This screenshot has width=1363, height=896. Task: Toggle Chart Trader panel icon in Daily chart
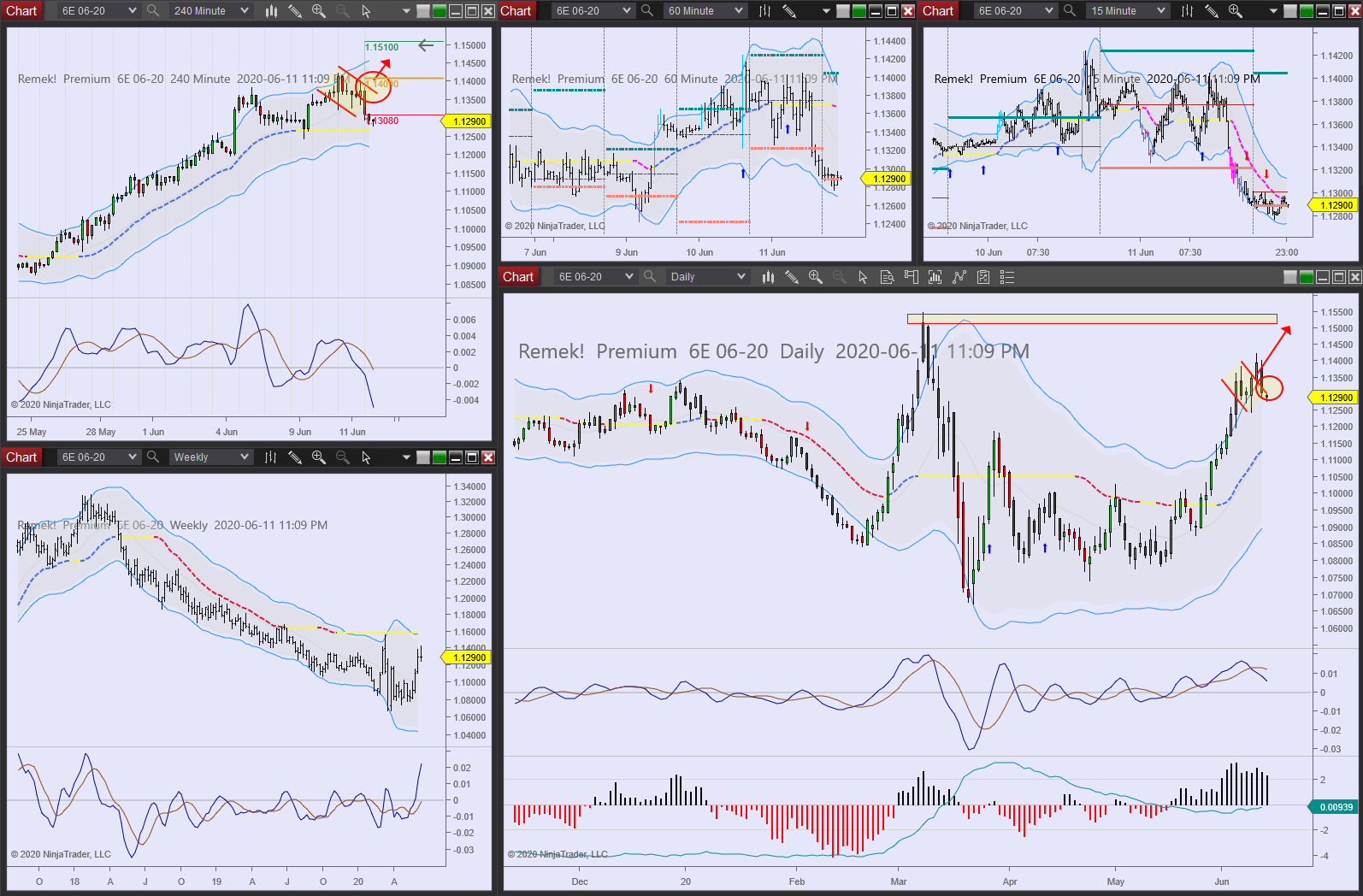[x=912, y=276]
